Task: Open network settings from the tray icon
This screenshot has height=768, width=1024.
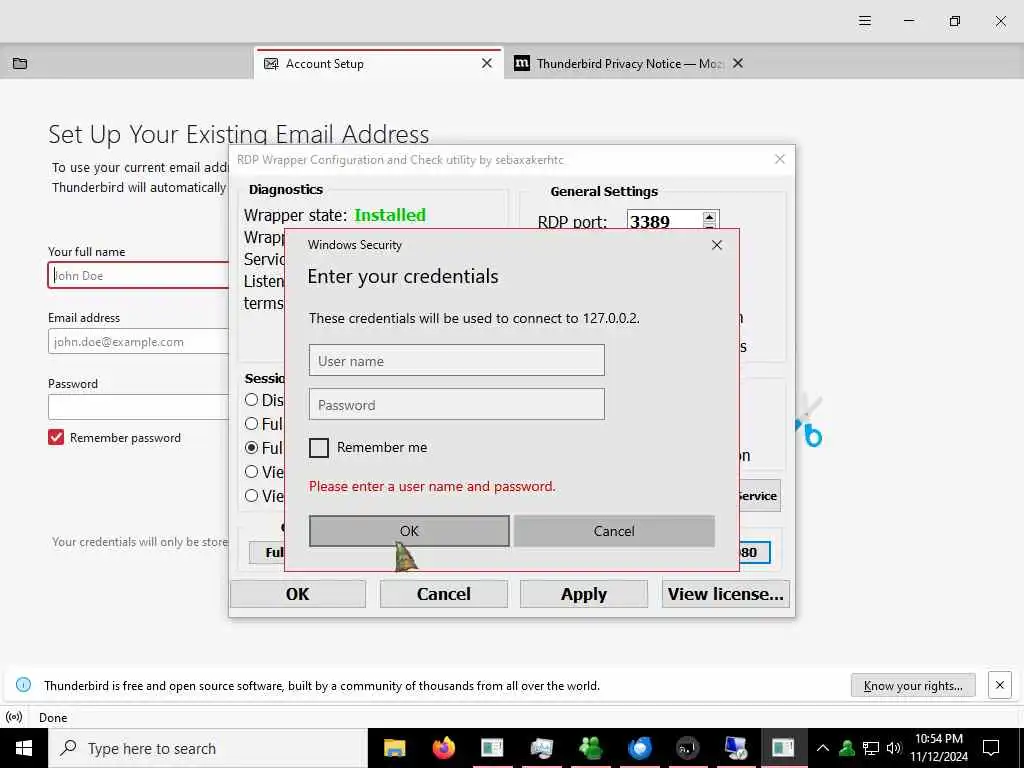Action: (x=871, y=748)
